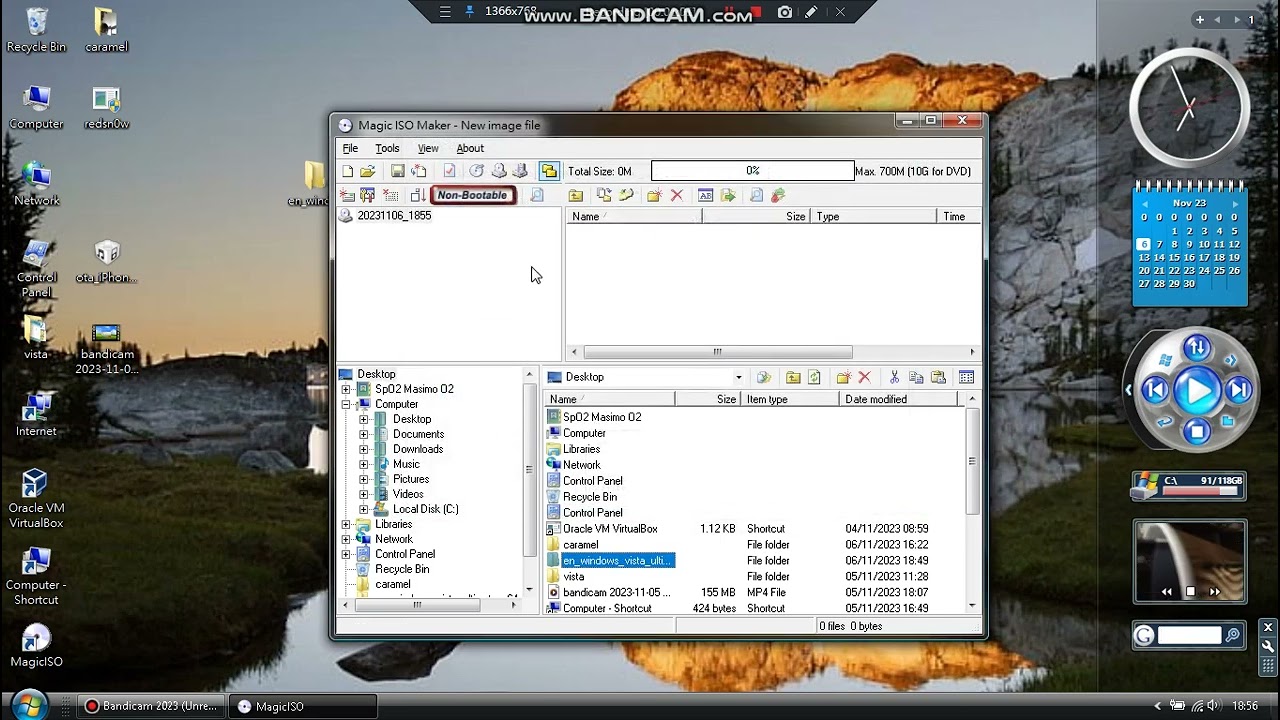The image size is (1280, 720).
Task: Click the magnifier icon next to Non-Bootable
Action: coord(537,195)
